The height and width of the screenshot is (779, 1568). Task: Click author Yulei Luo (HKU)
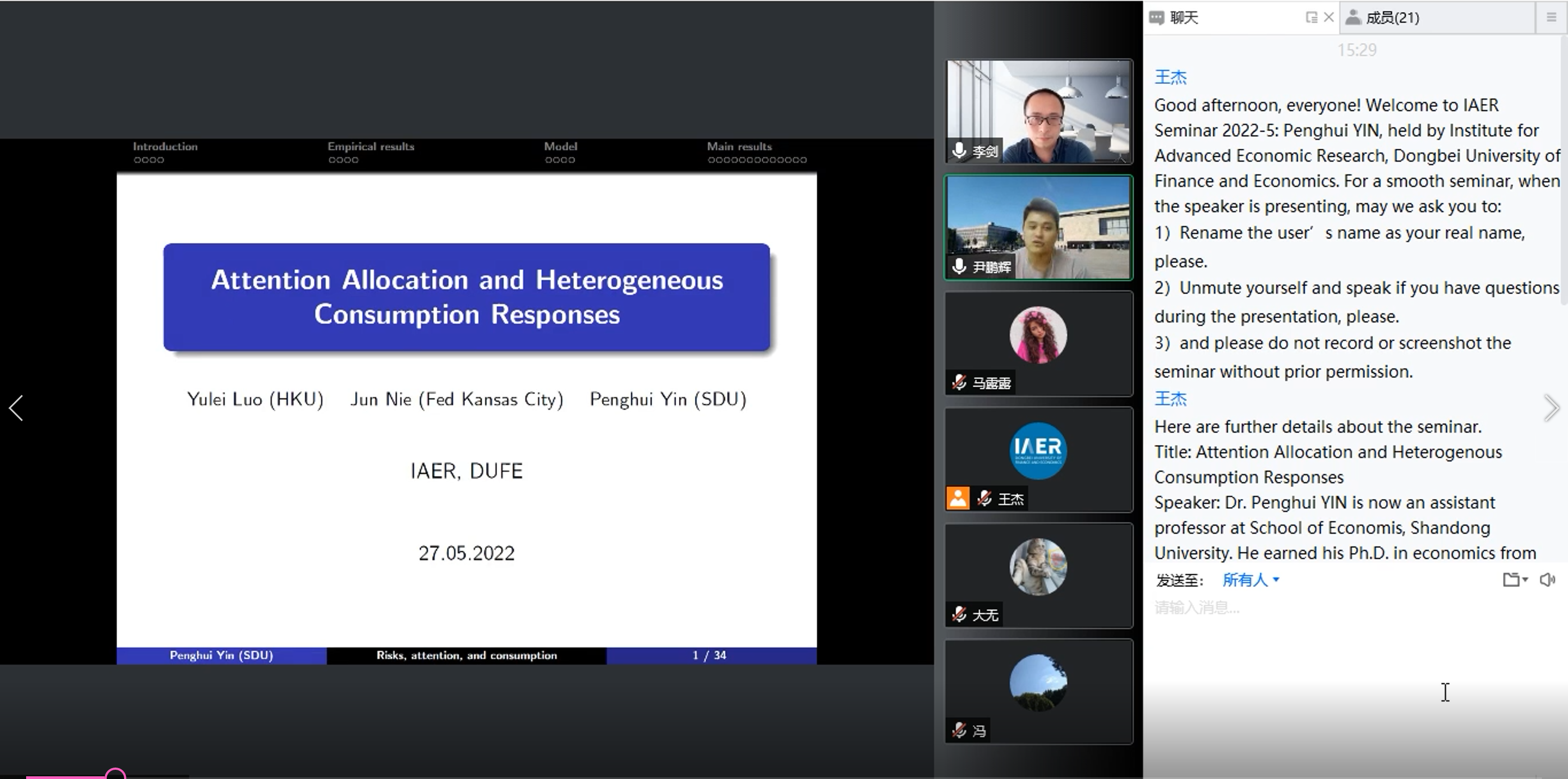coord(255,399)
